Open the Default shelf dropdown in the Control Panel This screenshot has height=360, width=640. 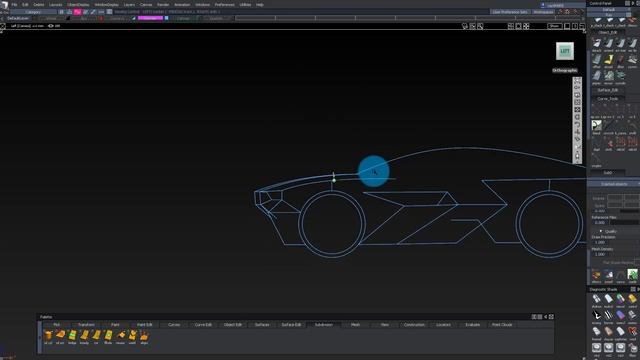(x=608, y=9)
